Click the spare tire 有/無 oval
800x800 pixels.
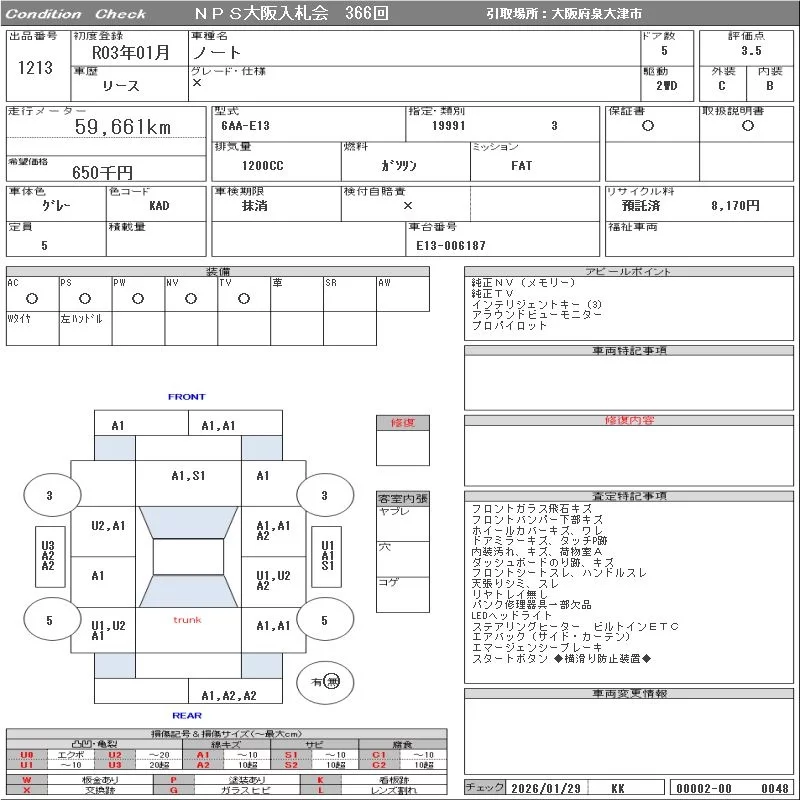click(x=325, y=682)
